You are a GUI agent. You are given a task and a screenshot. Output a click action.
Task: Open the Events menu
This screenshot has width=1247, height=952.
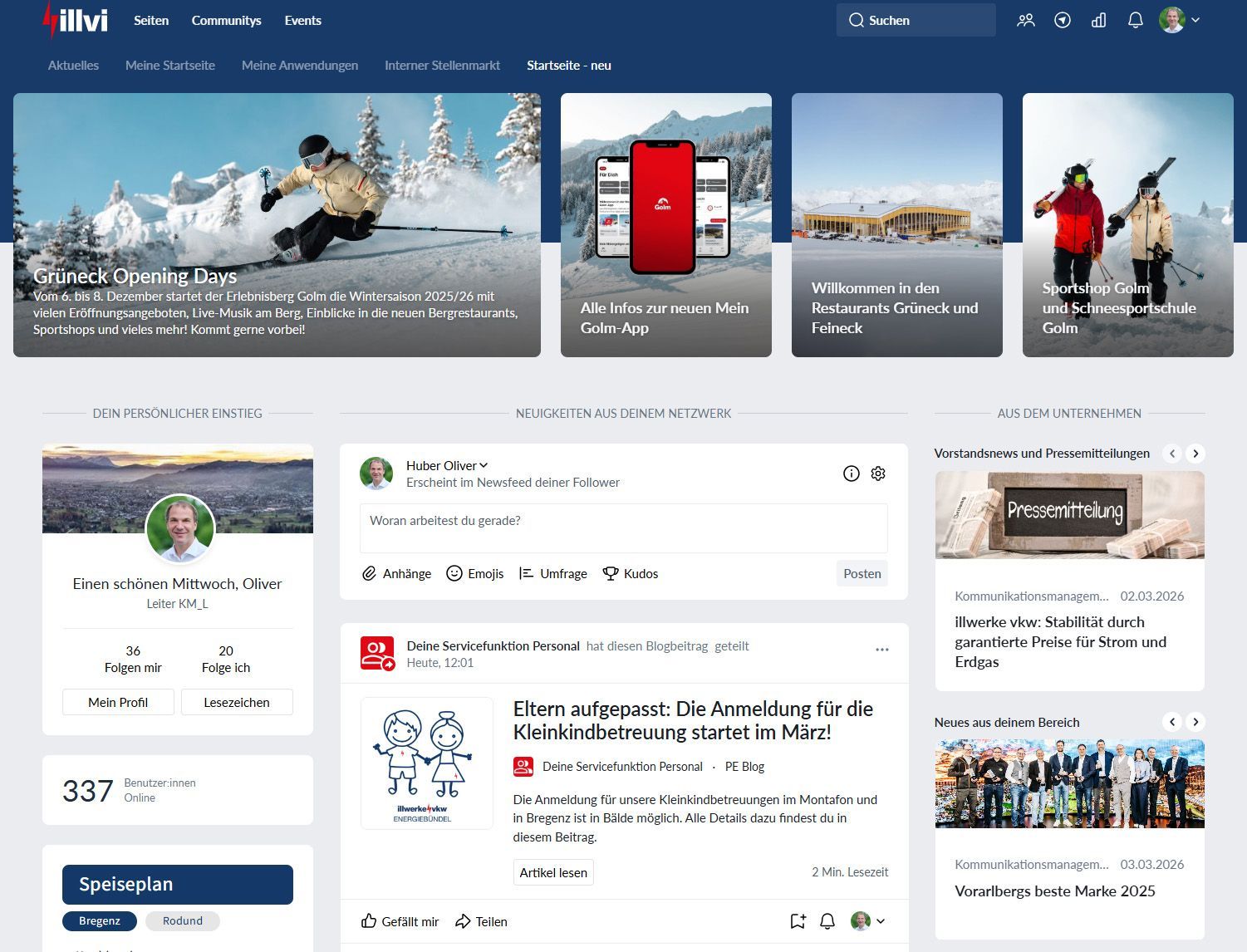302,21
